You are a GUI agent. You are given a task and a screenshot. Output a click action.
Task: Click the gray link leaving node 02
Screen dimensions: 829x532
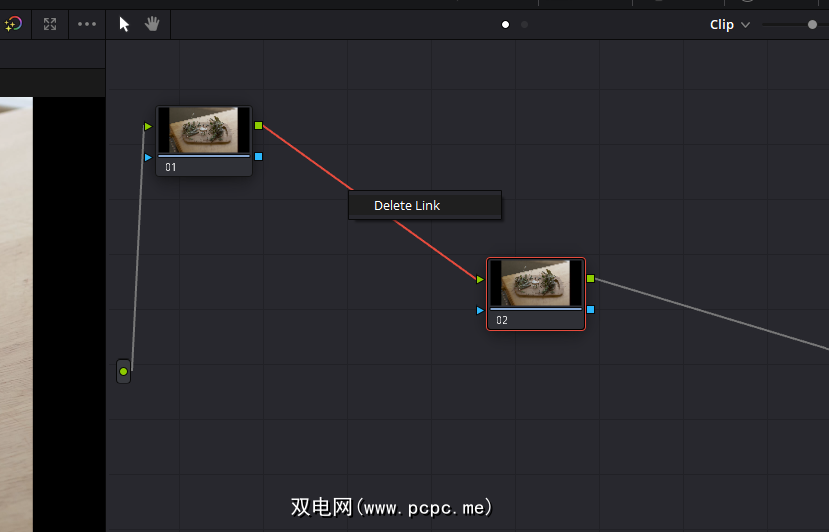pos(711,314)
